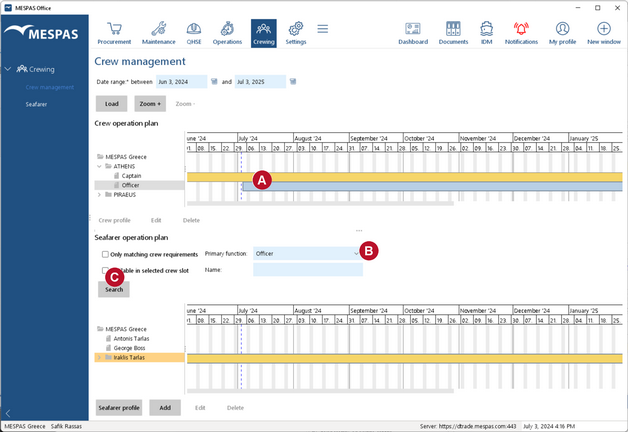Open the Procurement module
This screenshot has width=628, height=432.
[114, 33]
